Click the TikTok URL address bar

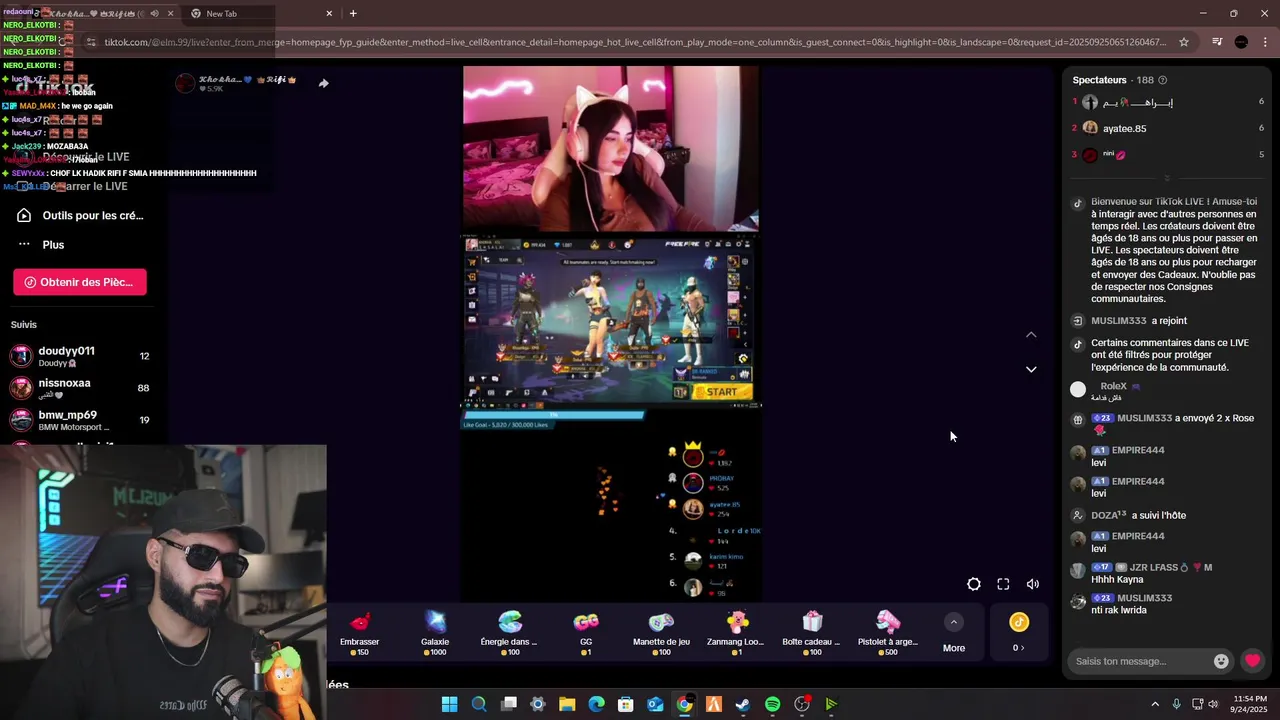pos(634,42)
